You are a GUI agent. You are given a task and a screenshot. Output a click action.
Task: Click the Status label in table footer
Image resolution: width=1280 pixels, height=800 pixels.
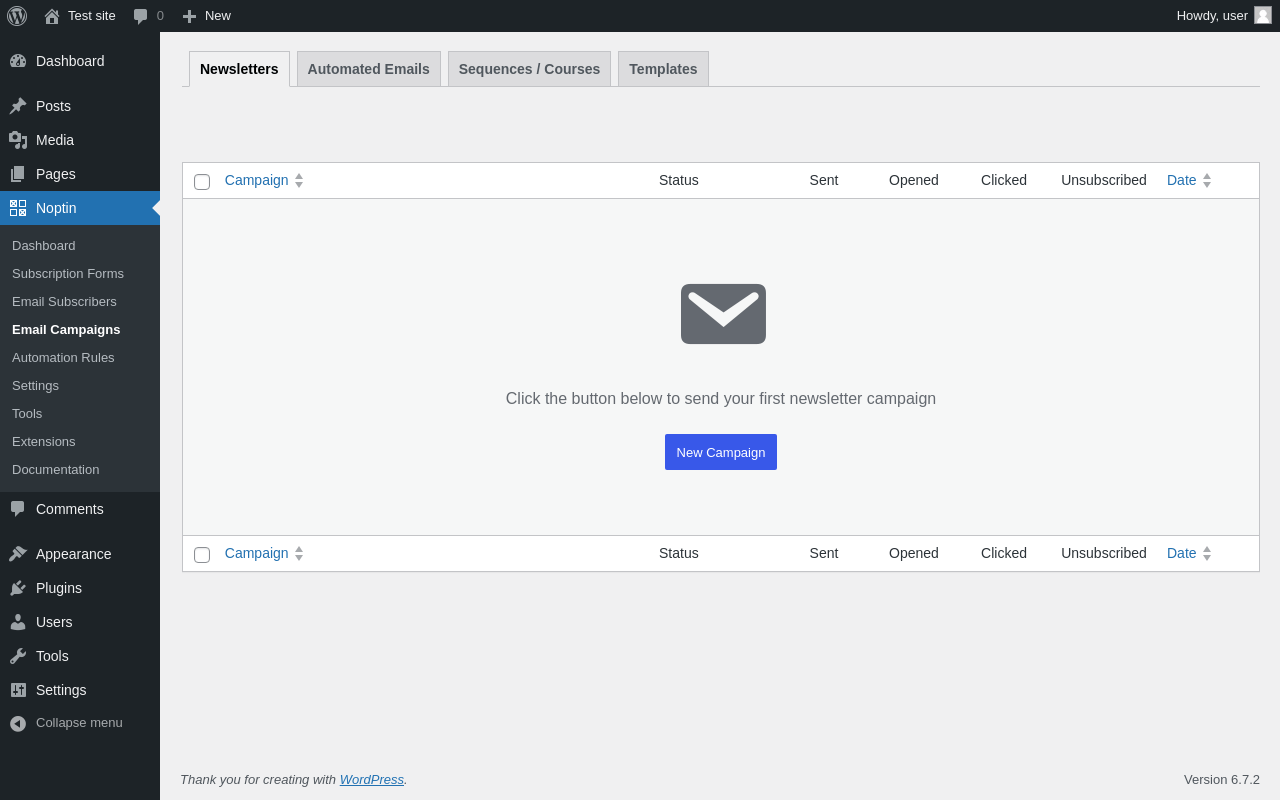[x=679, y=553]
